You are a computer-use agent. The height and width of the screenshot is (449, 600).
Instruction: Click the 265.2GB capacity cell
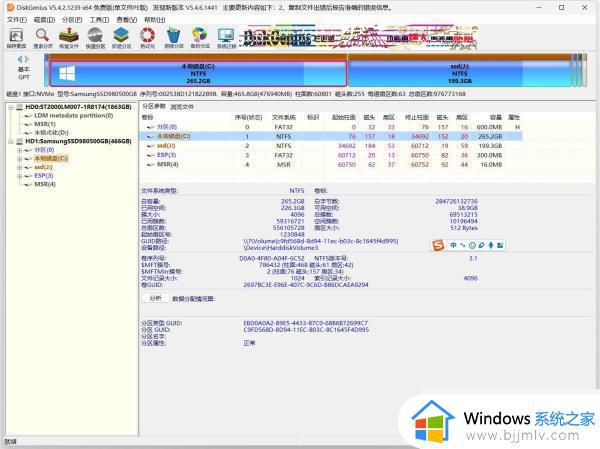[490, 136]
